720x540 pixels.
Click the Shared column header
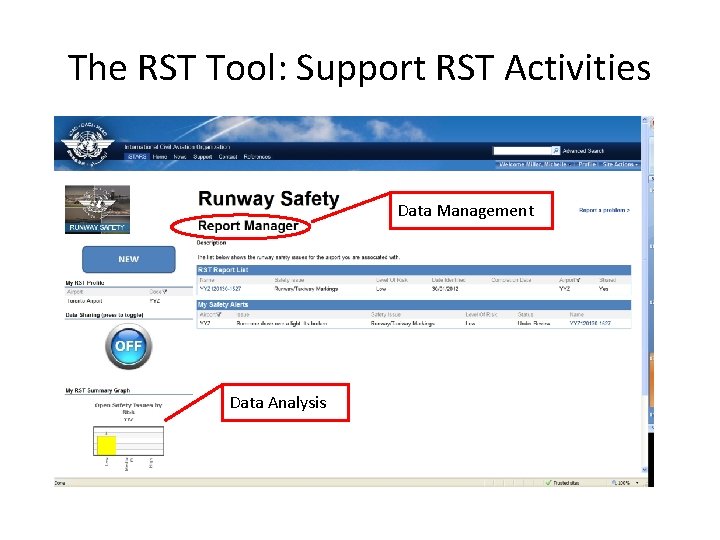608,280
